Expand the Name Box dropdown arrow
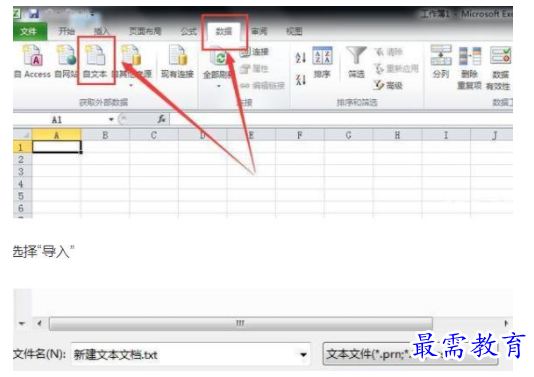This screenshot has height=377, width=534. click(111, 120)
